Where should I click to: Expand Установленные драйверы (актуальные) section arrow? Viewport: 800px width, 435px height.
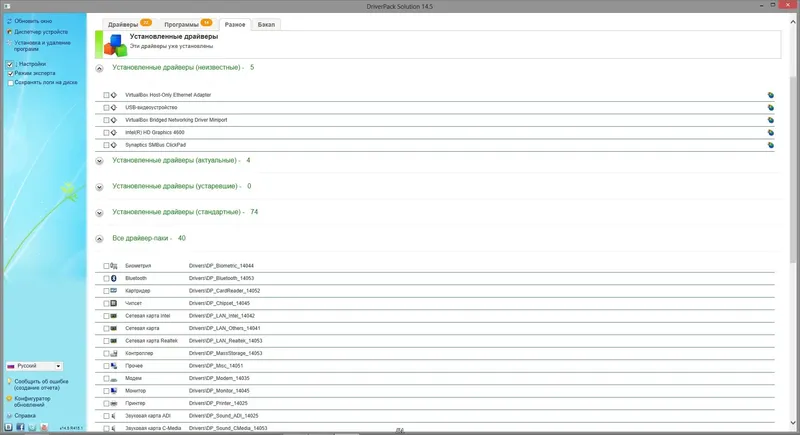pos(99,161)
